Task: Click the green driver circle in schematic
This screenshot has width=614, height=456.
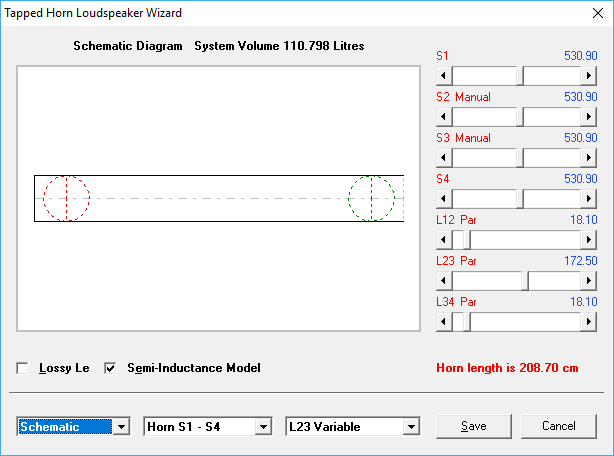Action: pos(371,198)
